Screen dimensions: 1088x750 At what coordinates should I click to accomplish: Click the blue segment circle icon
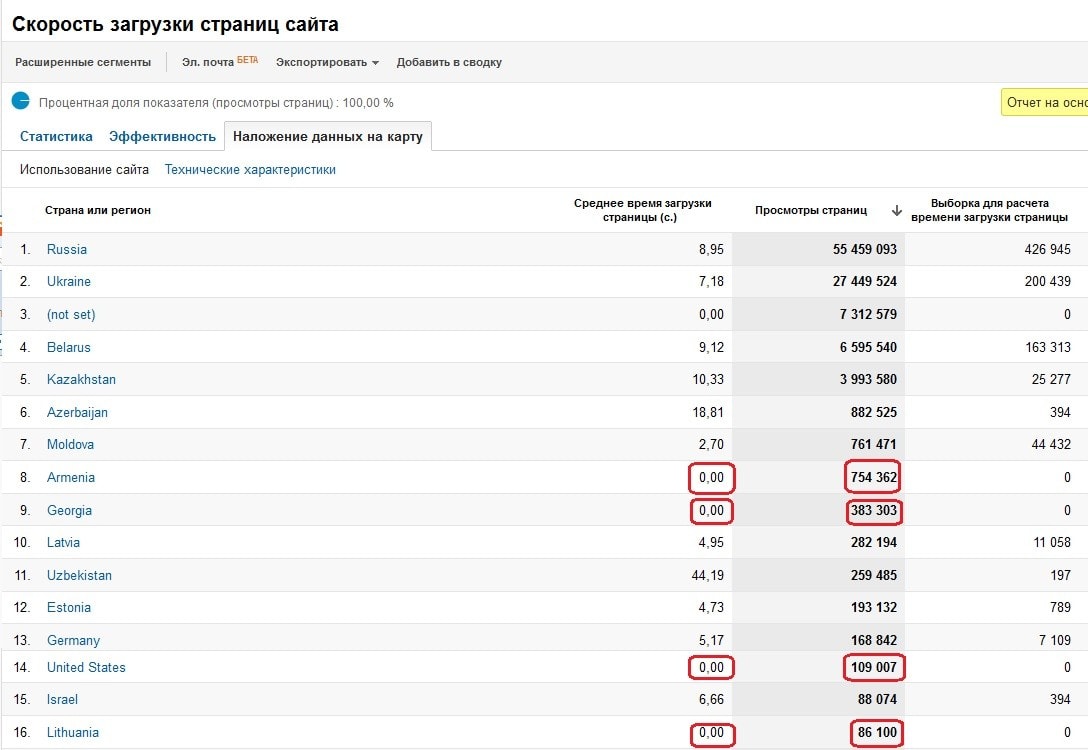21,101
